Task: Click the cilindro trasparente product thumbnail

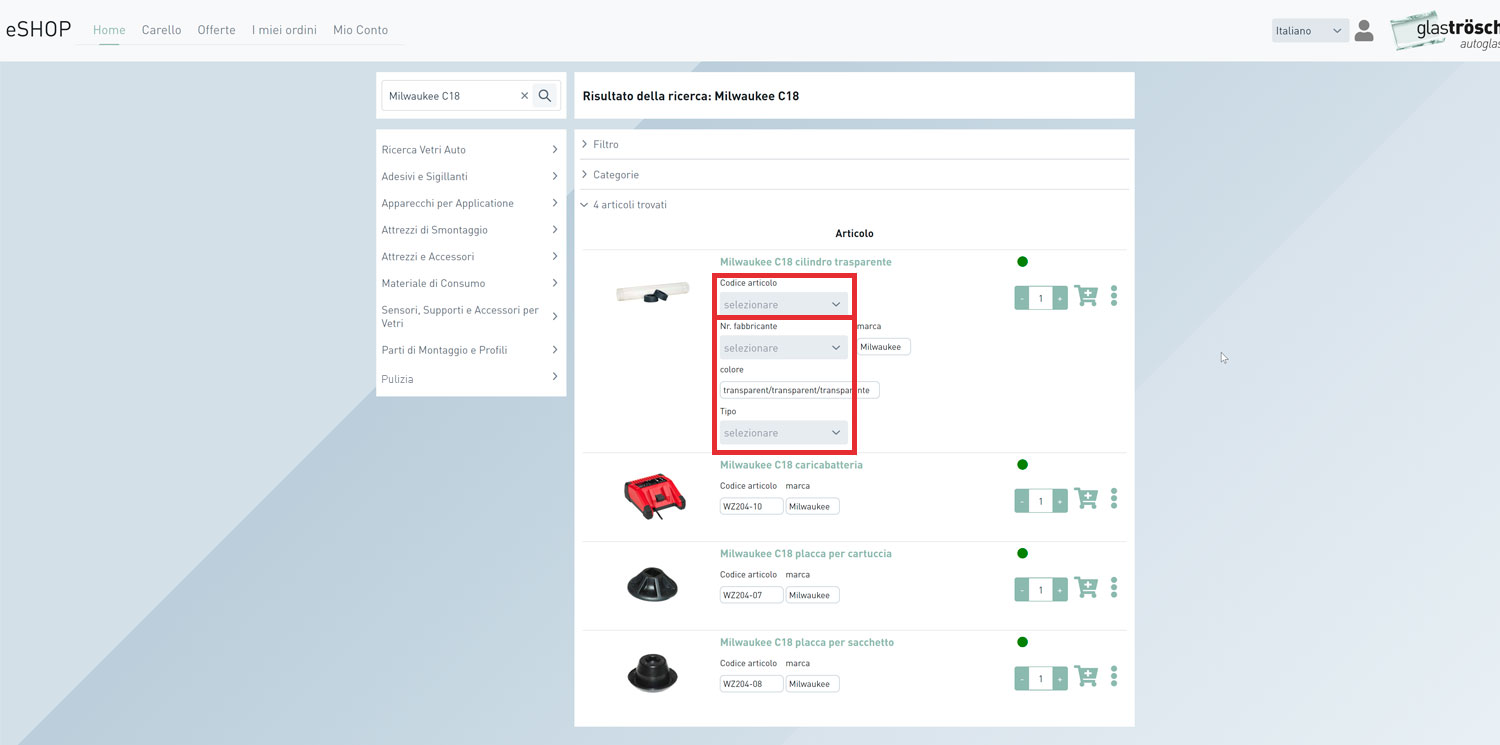Action: (x=653, y=292)
